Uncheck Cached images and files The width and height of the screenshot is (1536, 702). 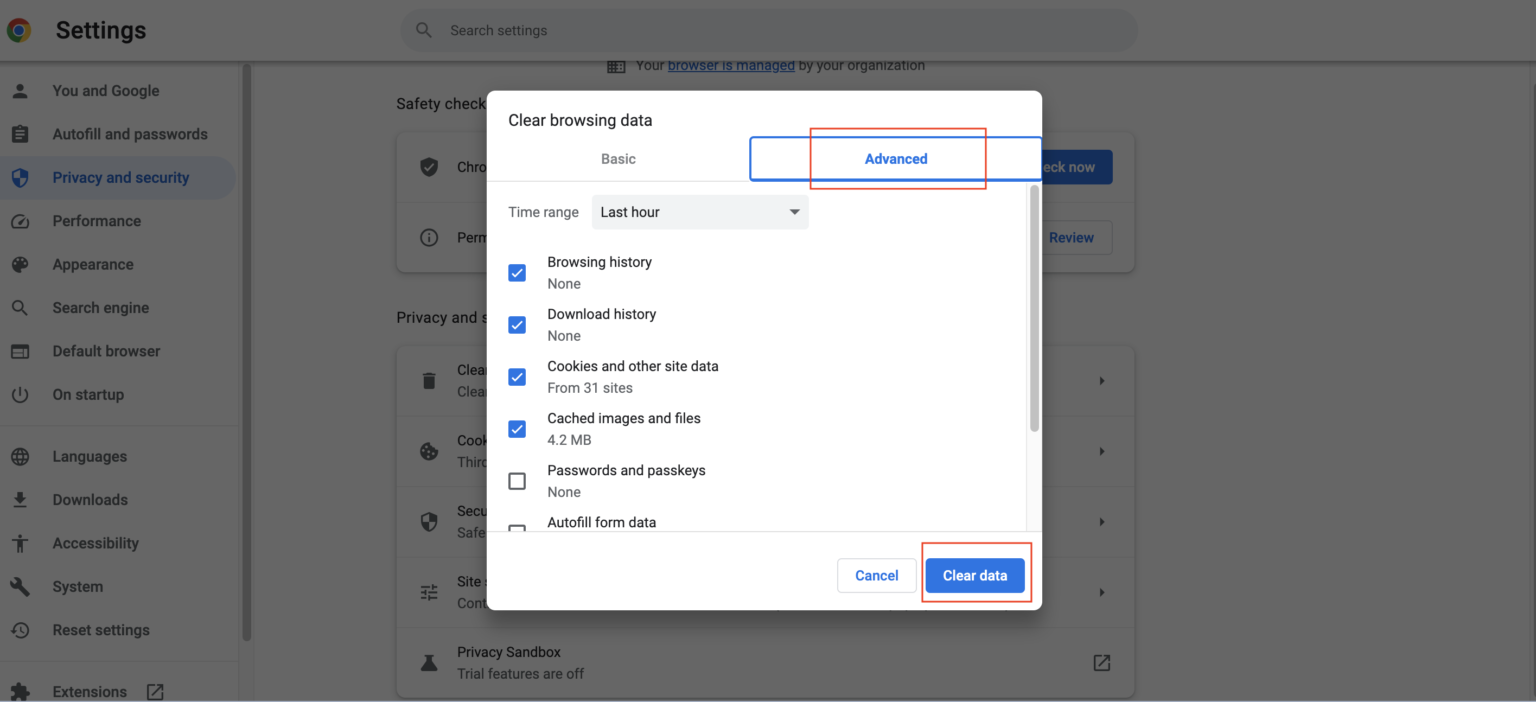(x=517, y=428)
